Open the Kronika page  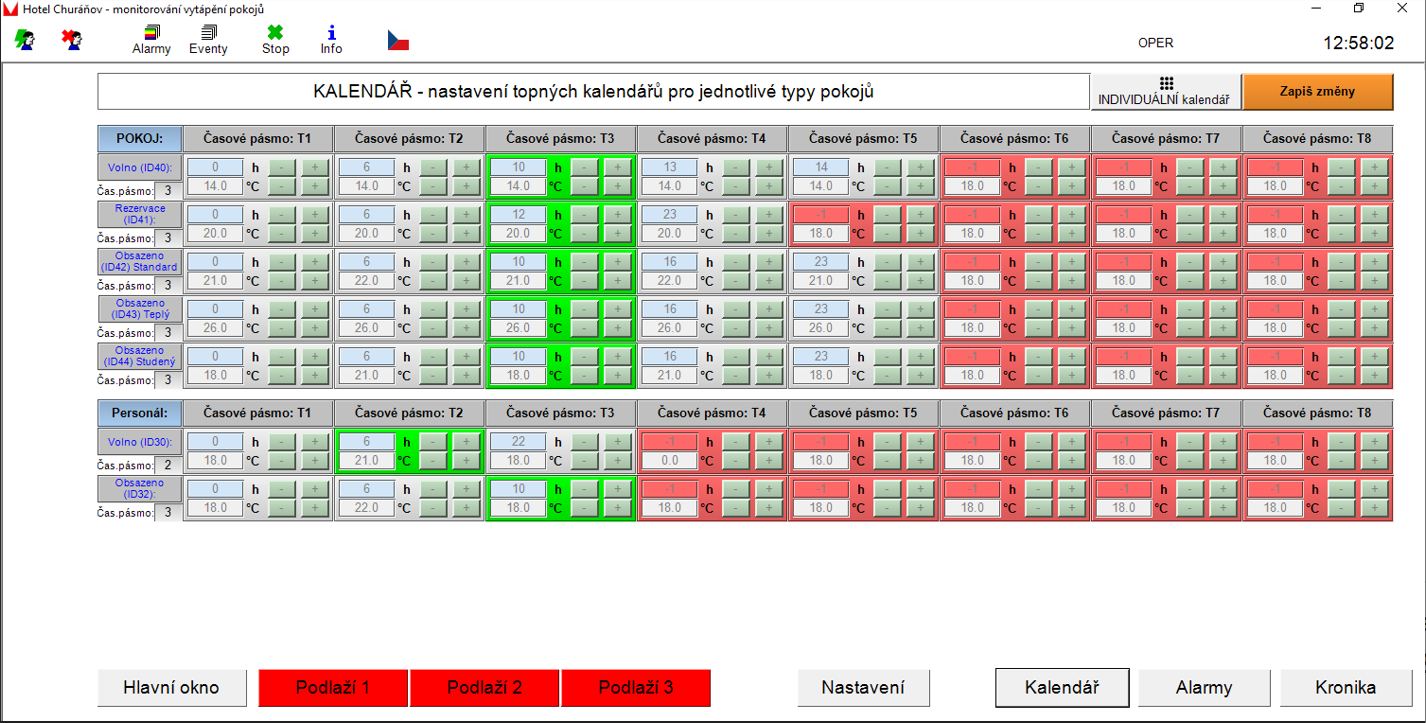tap(1345, 687)
